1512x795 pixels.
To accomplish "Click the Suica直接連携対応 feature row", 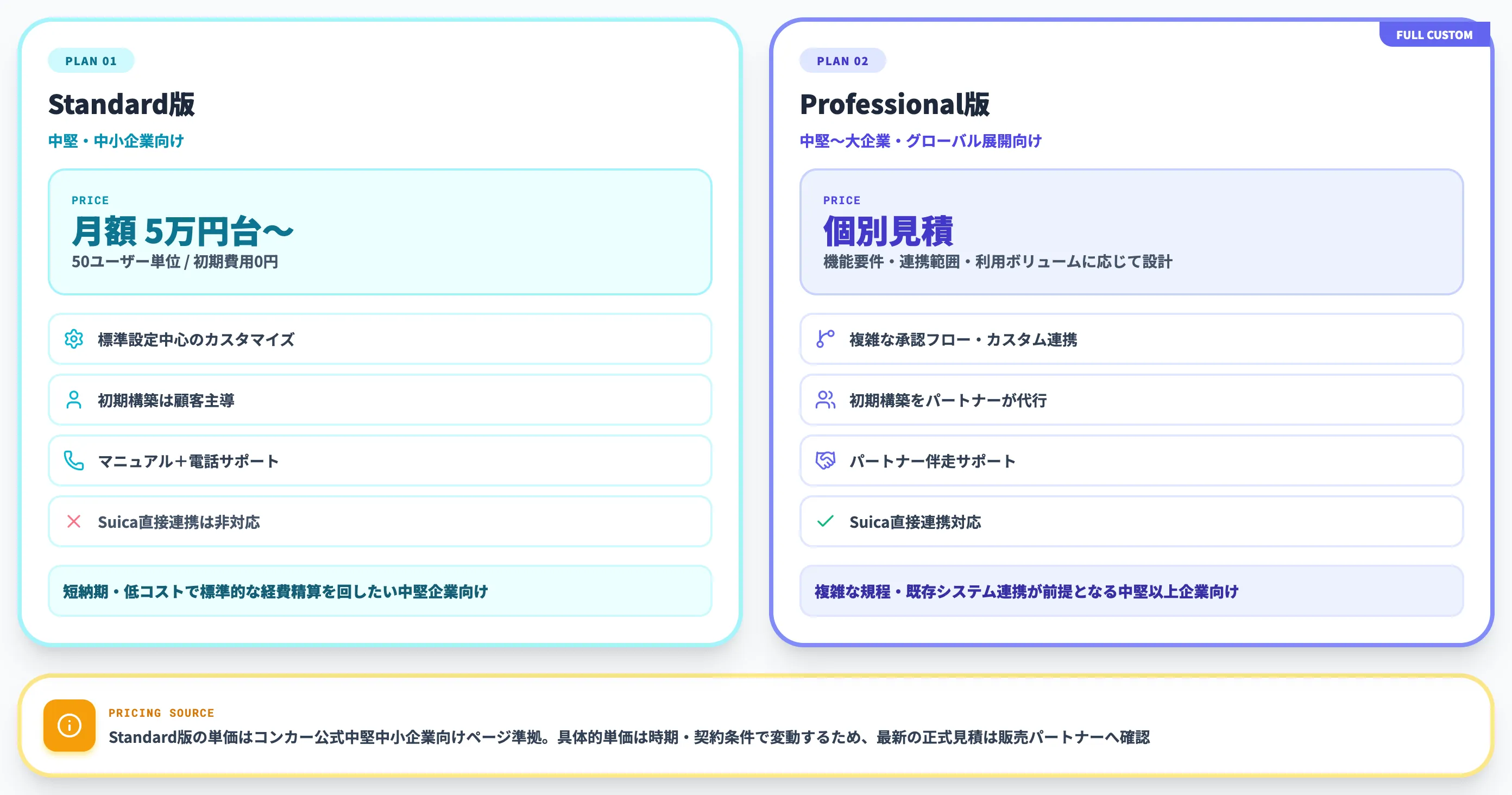I will [1131, 522].
